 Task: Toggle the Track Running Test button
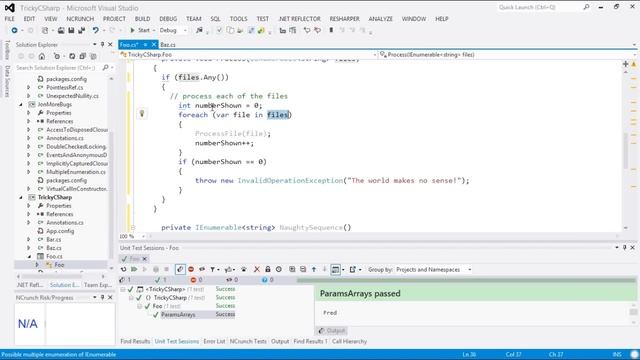tap(180, 269)
